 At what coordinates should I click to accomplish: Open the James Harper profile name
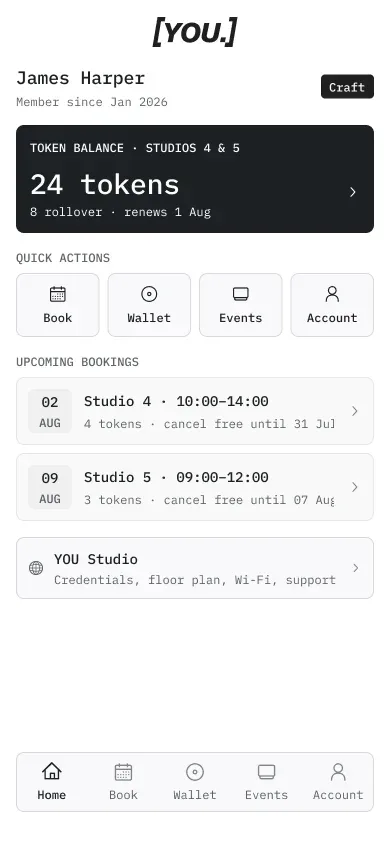pos(81,79)
